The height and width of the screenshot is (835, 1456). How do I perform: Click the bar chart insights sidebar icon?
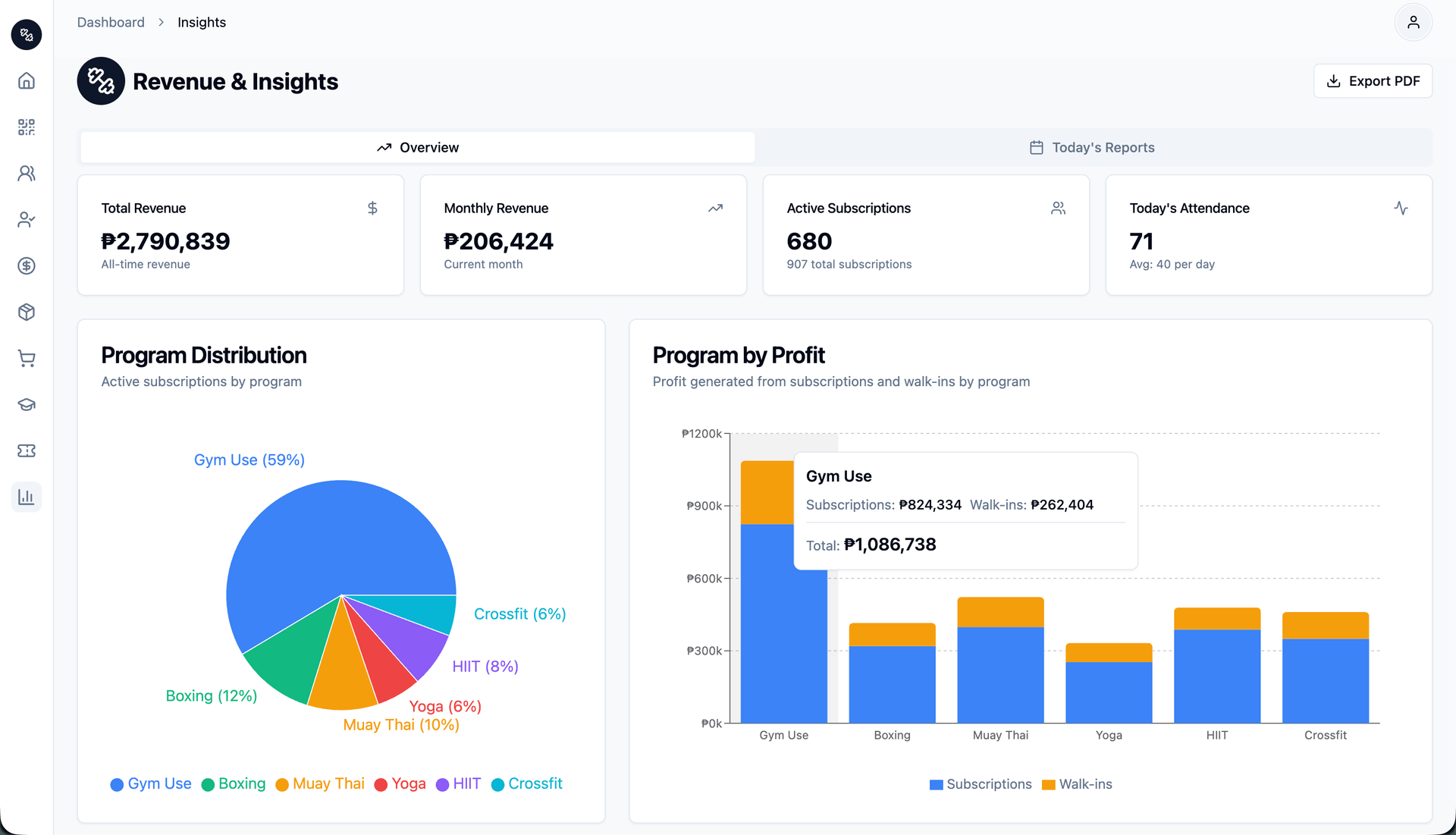coord(27,498)
